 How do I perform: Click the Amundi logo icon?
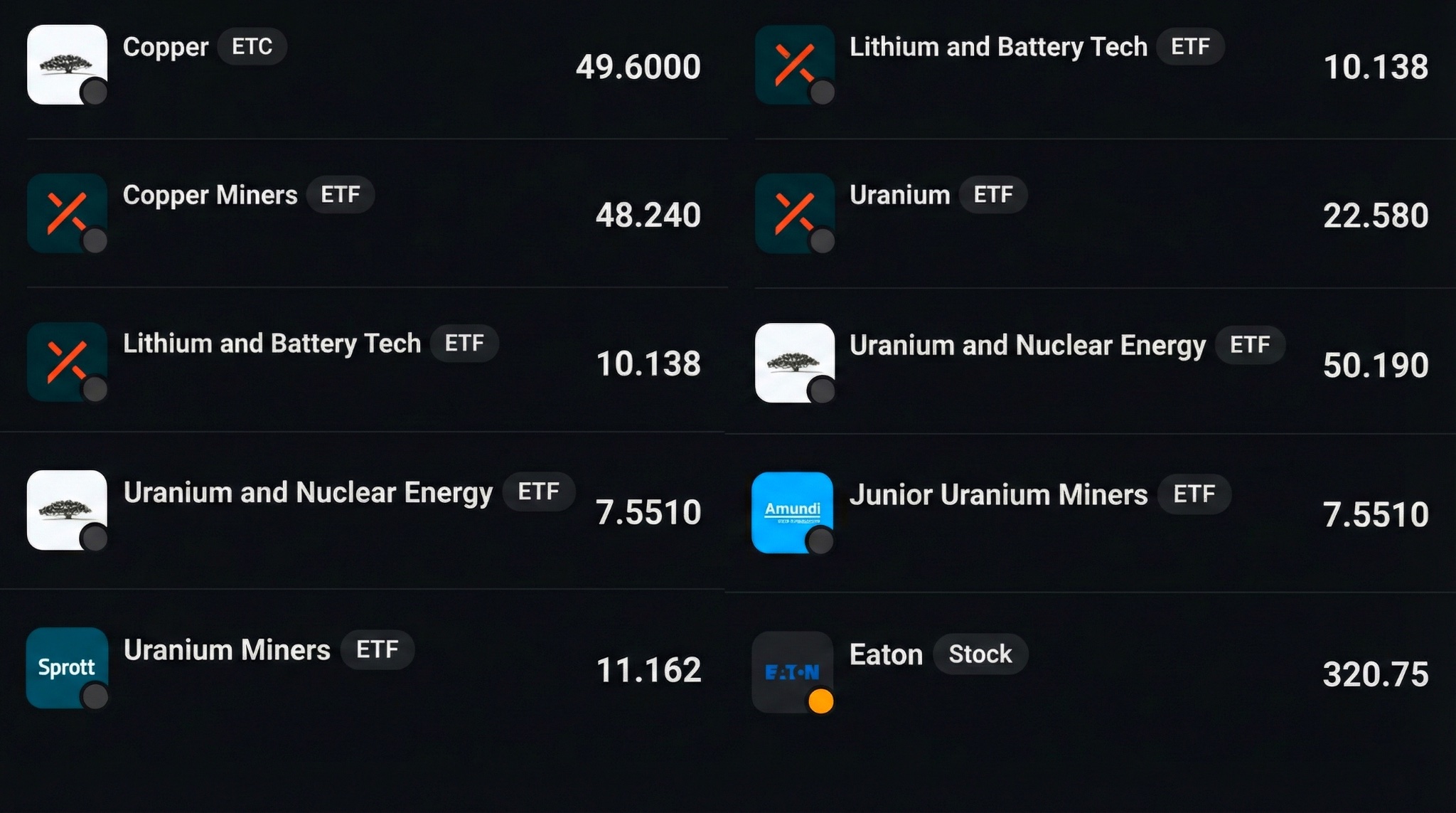coord(792,511)
